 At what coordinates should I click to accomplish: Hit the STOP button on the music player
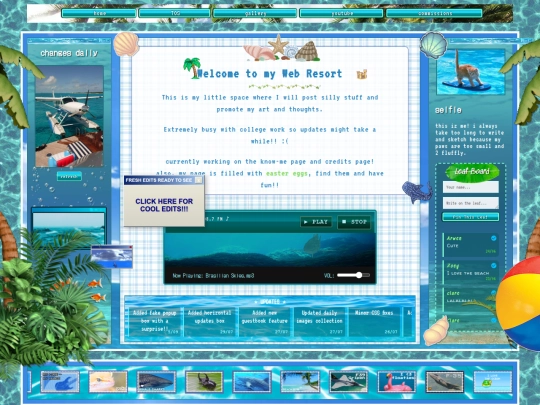pyautogui.click(x=354, y=222)
